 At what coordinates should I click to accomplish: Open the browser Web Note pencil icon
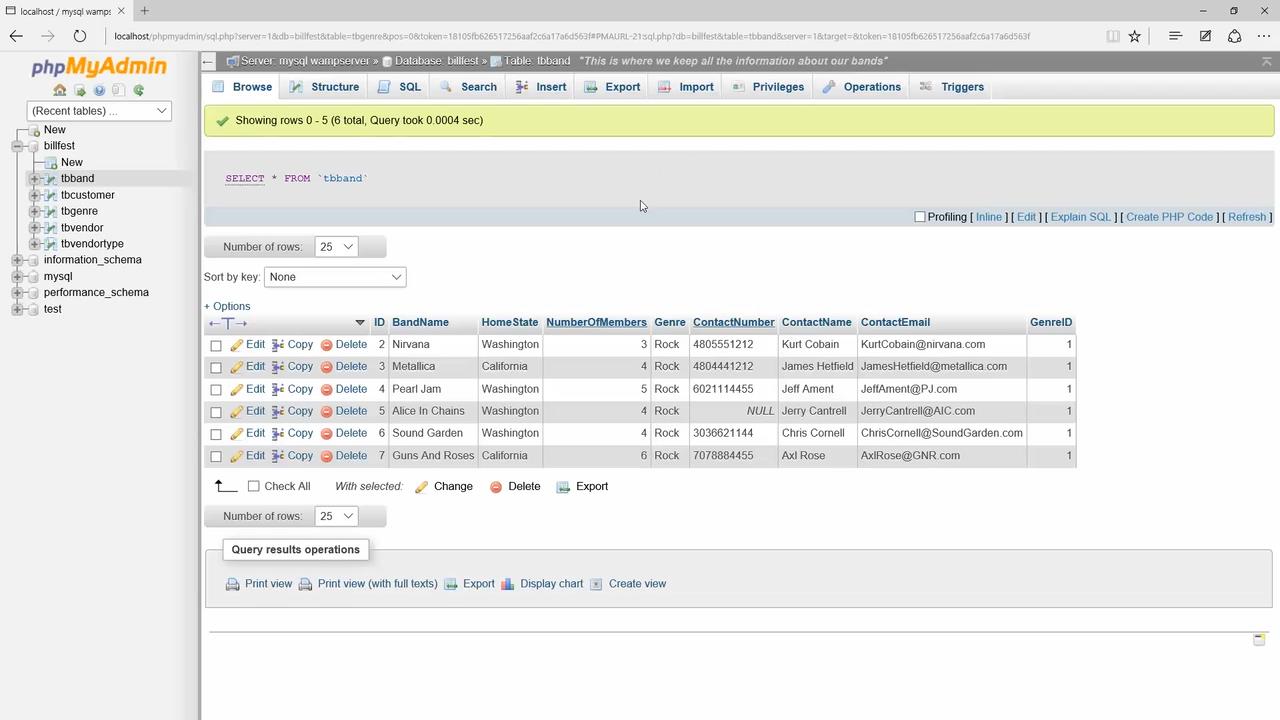click(1206, 36)
